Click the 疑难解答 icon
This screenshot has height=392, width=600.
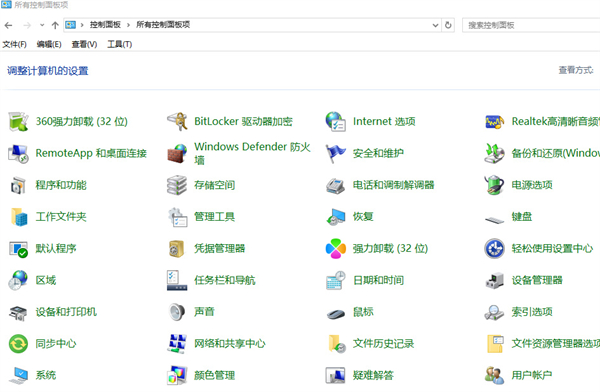point(336,376)
